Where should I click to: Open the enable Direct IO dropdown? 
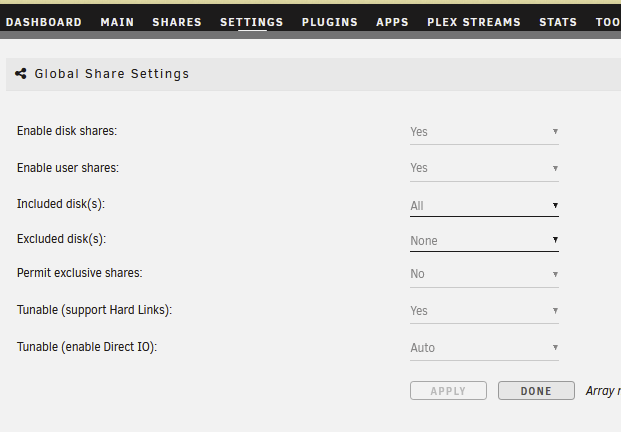pos(484,348)
